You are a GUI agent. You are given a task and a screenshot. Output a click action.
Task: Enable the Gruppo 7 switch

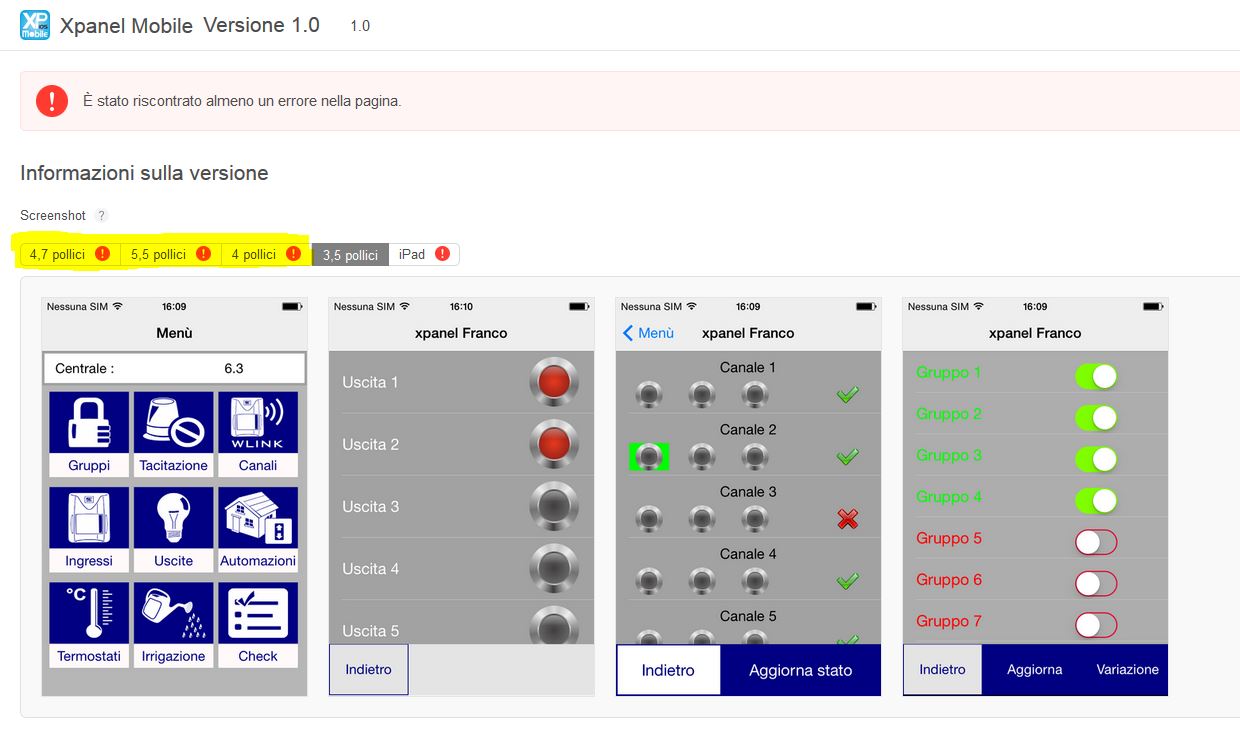1096,625
